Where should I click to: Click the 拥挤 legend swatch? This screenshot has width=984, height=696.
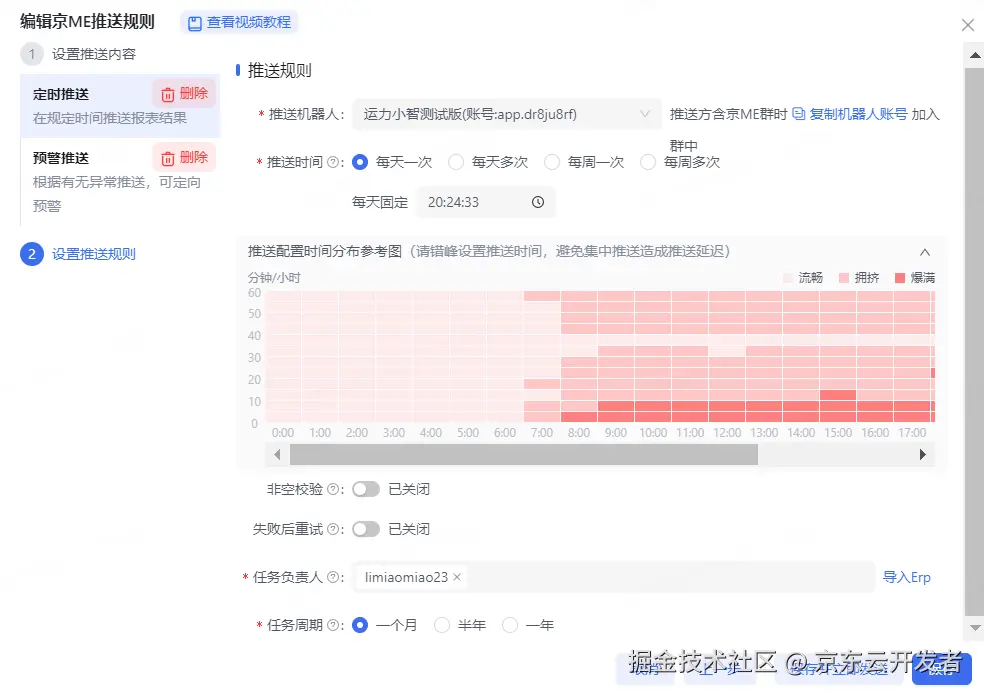(x=844, y=278)
